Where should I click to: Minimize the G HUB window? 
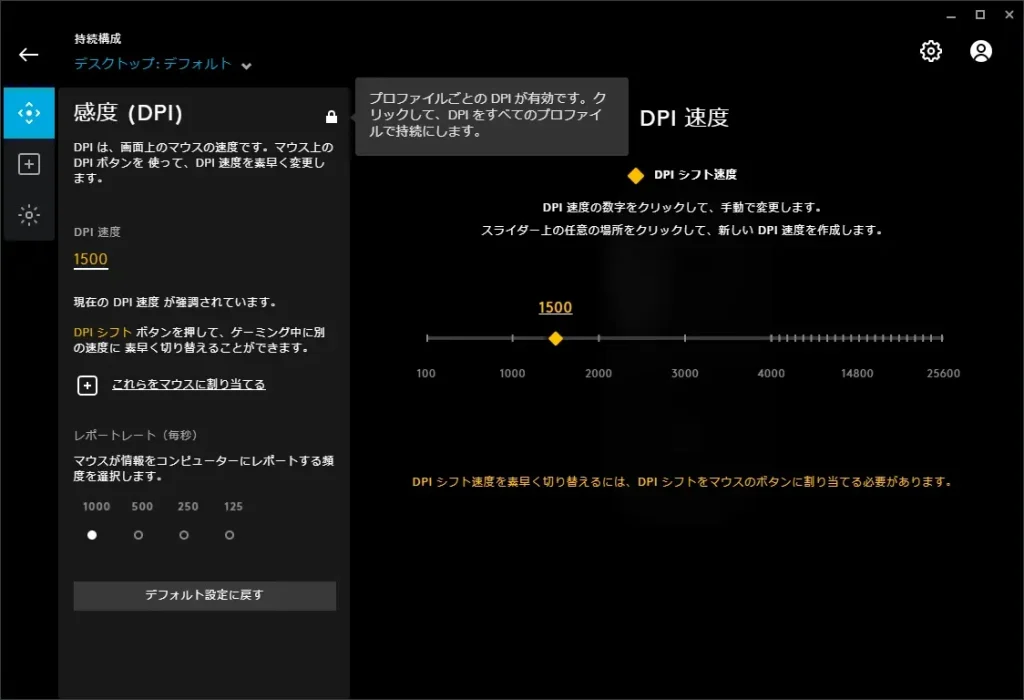[x=951, y=15]
